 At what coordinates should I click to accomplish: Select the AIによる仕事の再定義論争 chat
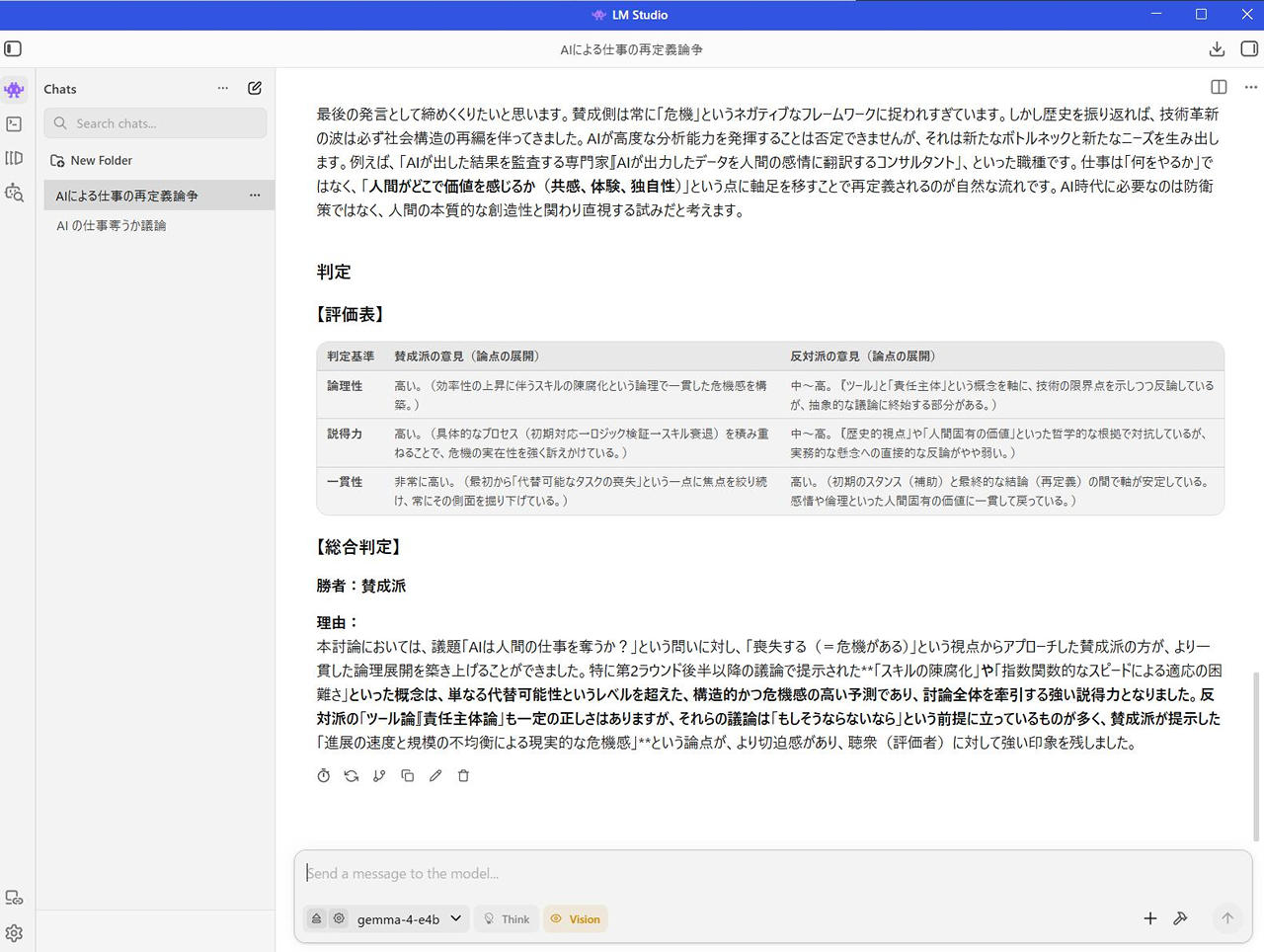pyautogui.click(x=126, y=196)
